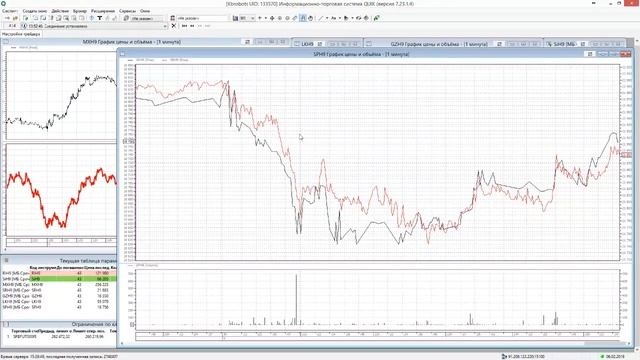Select the SPH9 row in parameters table
The height and width of the screenshot is (360, 640).
[59, 307]
